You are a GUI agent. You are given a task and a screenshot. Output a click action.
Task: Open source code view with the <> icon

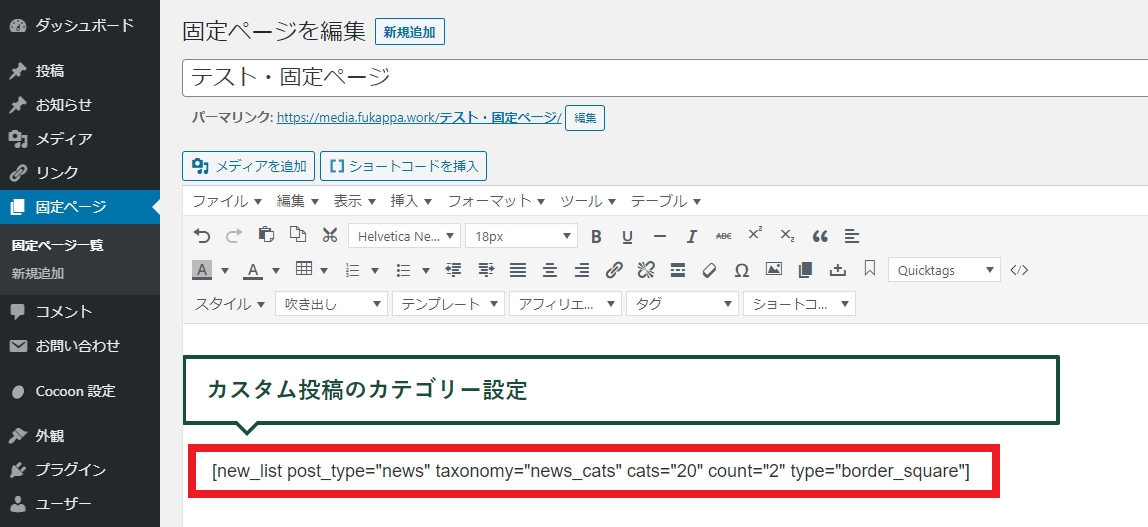pyautogui.click(x=1019, y=270)
